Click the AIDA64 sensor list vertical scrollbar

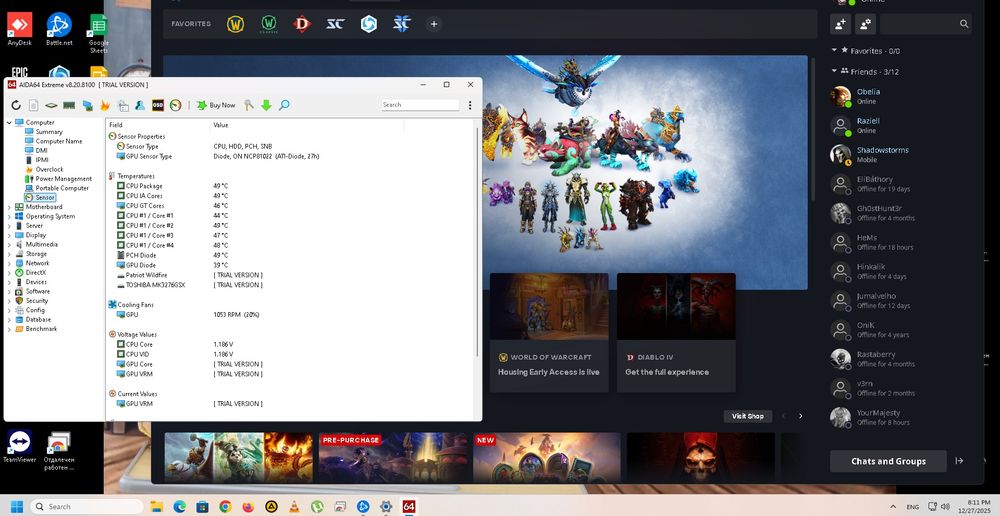tap(478, 242)
